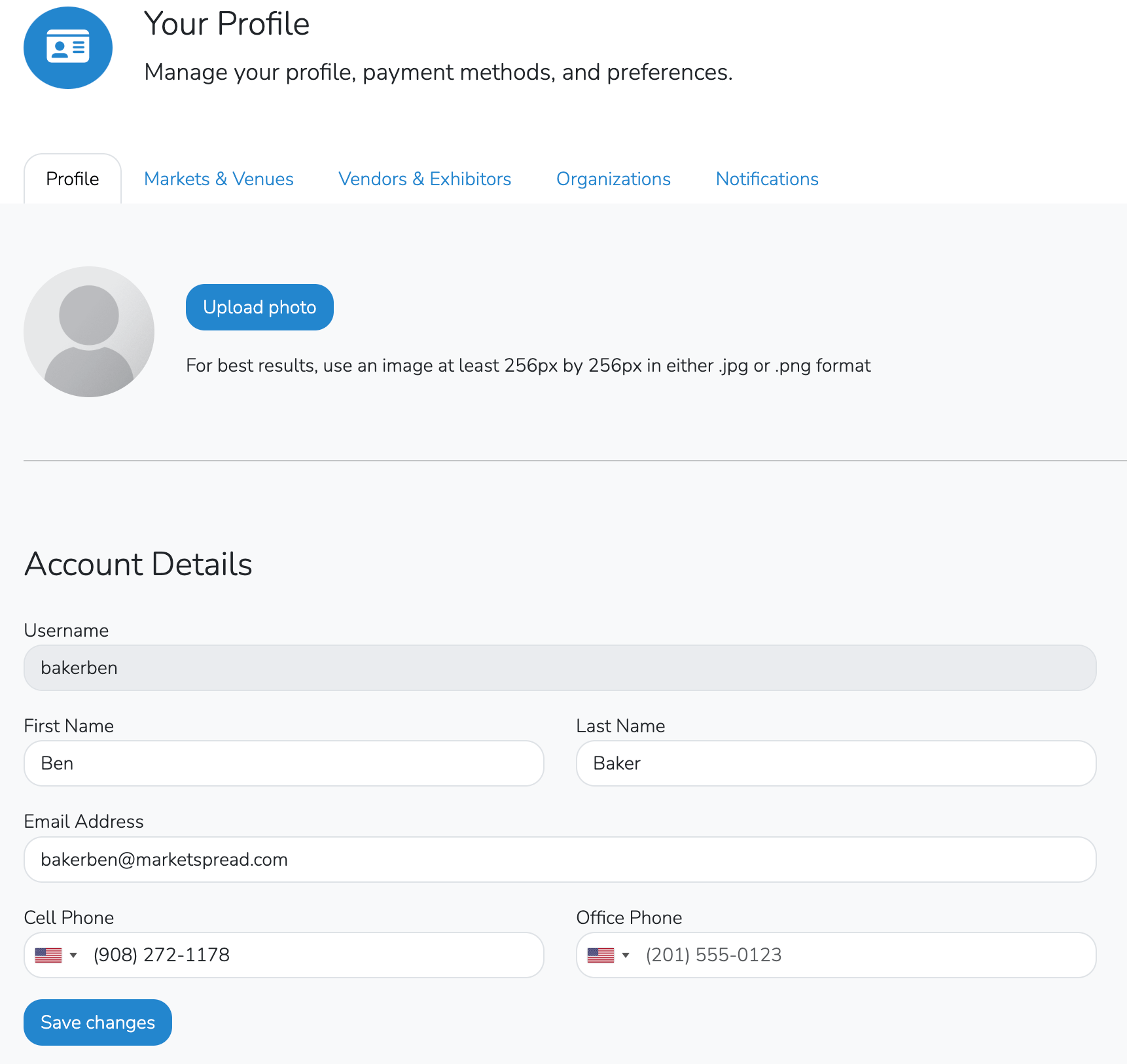The height and width of the screenshot is (1064, 1127).
Task: Click the Your Profile page heading
Action: (226, 24)
